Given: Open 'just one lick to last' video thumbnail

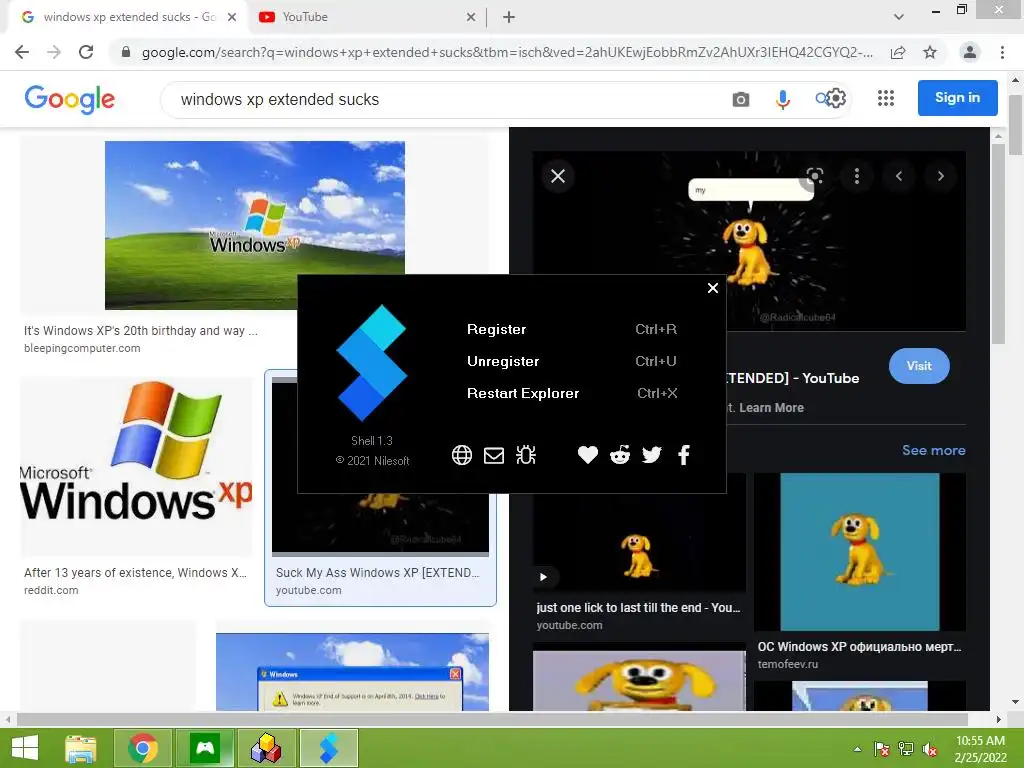Looking at the screenshot, I should point(639,543).
